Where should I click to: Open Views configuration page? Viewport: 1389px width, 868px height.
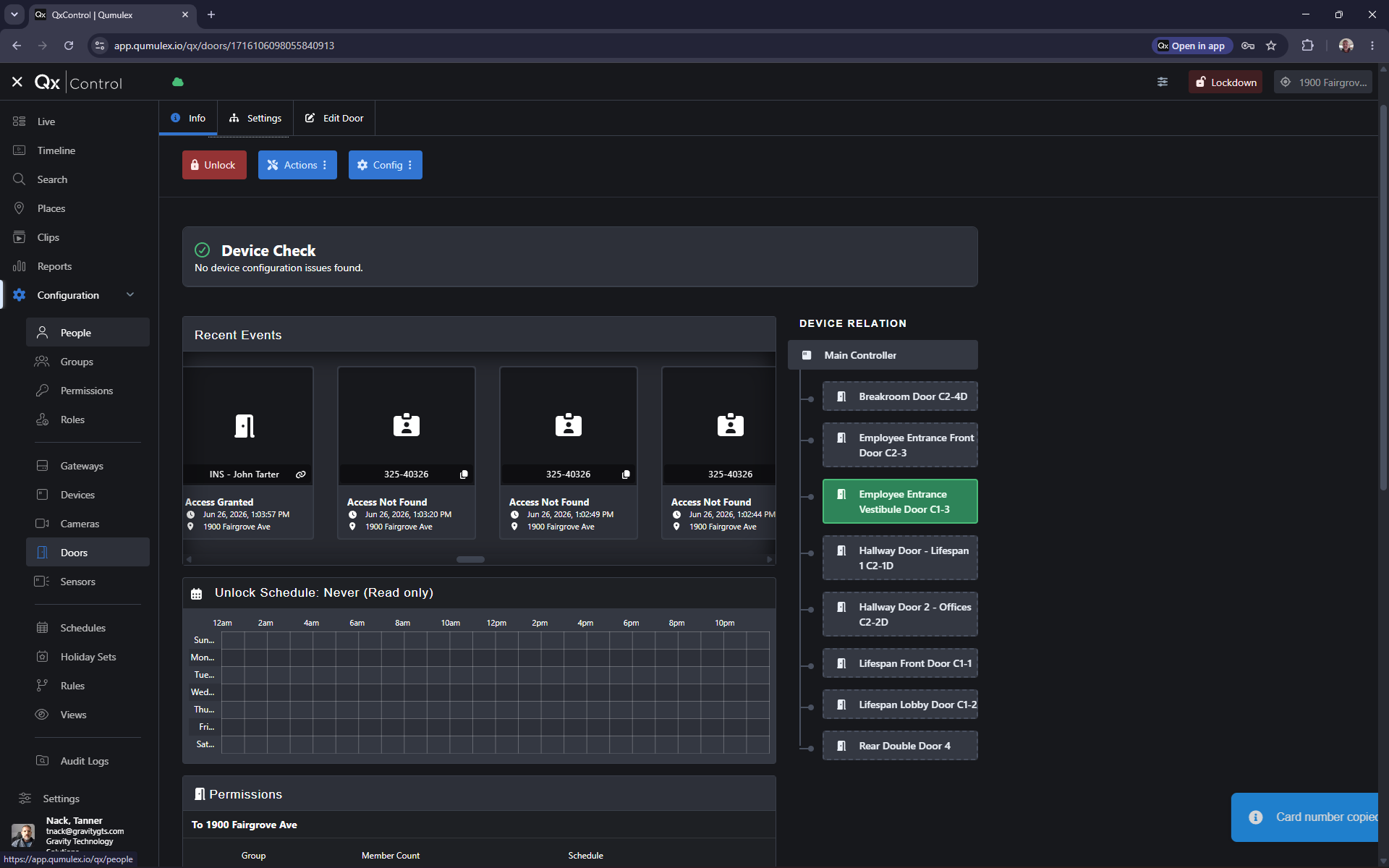click(88, 715)
